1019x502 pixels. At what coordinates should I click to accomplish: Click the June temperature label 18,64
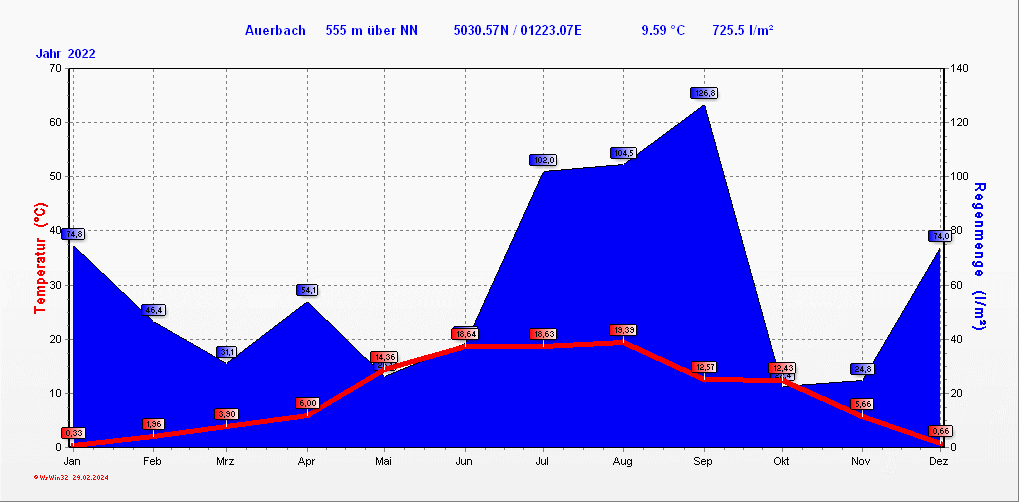pos(465,334)
